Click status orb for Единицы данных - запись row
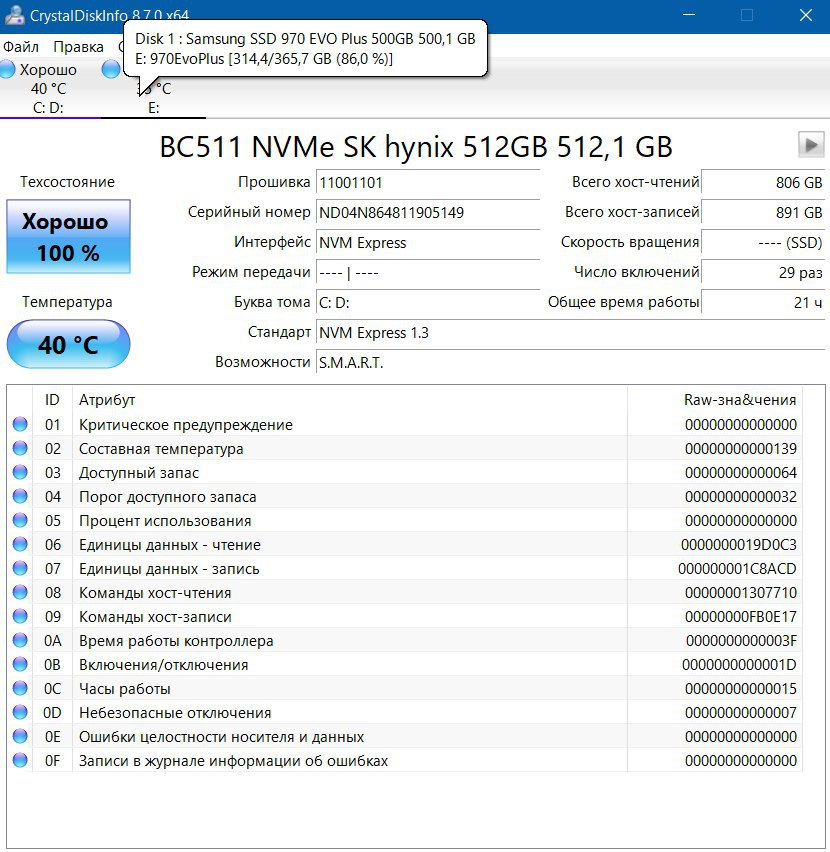 [x=20, y=568]
